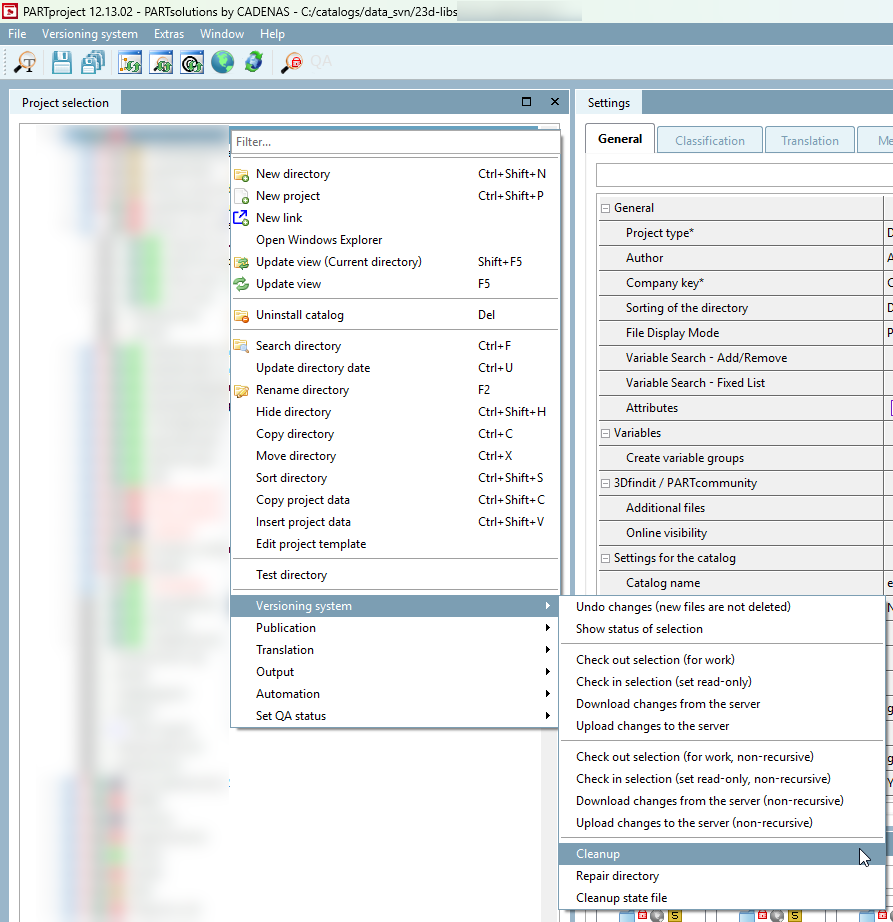
Task: Select Check out selection (for work)
Action: click(x=722, y=660)
